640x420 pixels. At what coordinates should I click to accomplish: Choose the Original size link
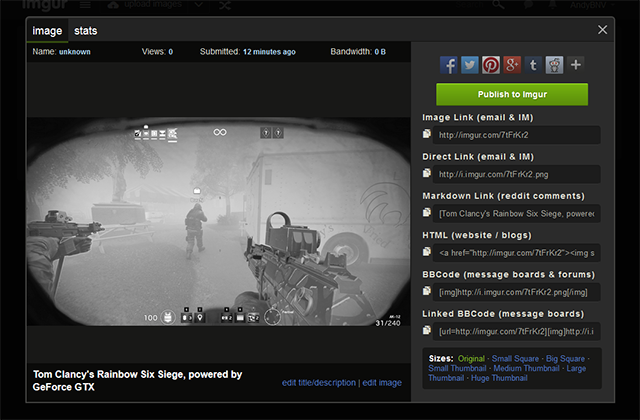(x=471, y=358)
